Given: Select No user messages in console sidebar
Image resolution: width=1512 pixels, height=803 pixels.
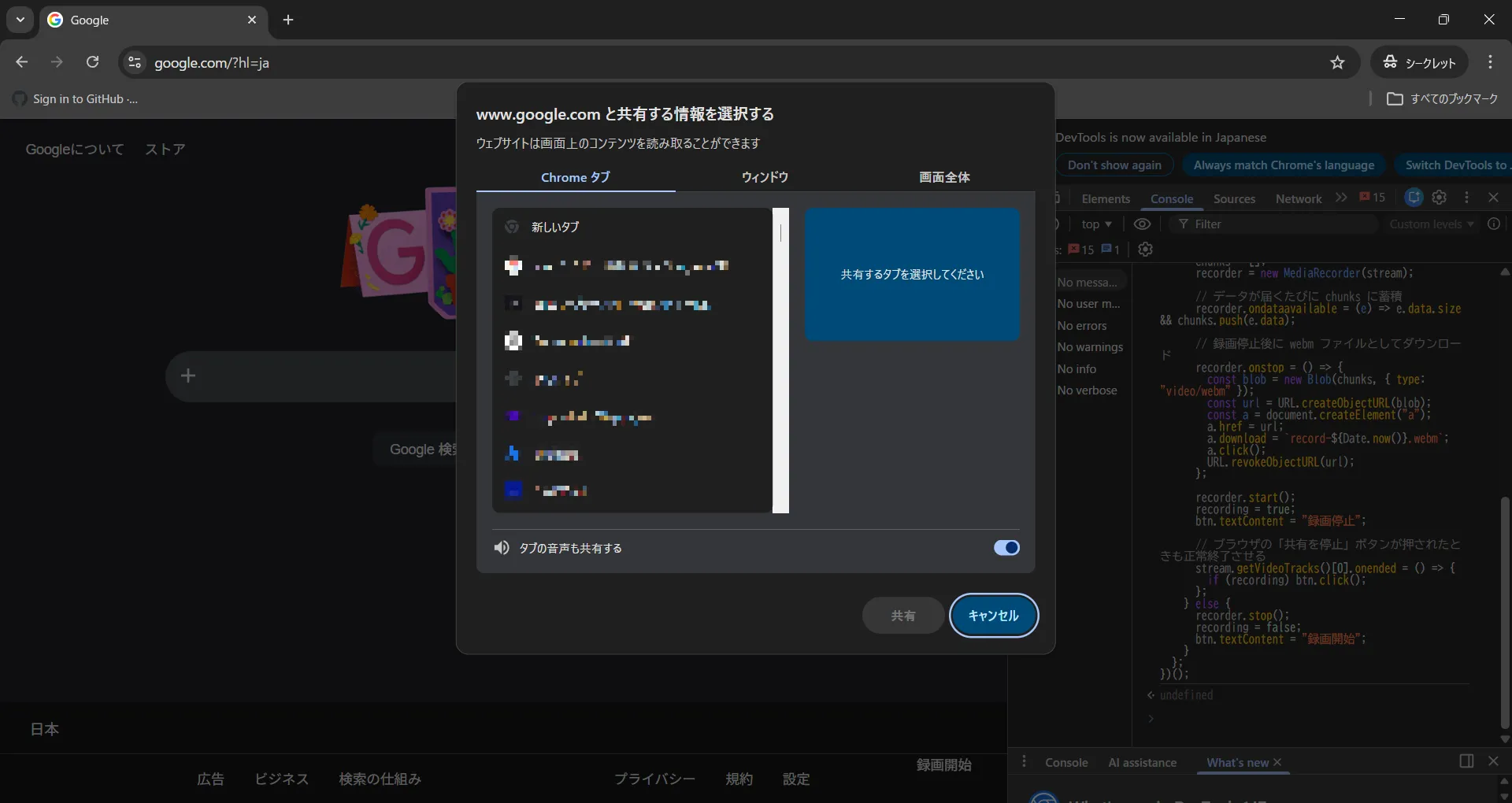Looking at the screenshot, I should [1088, 304].
